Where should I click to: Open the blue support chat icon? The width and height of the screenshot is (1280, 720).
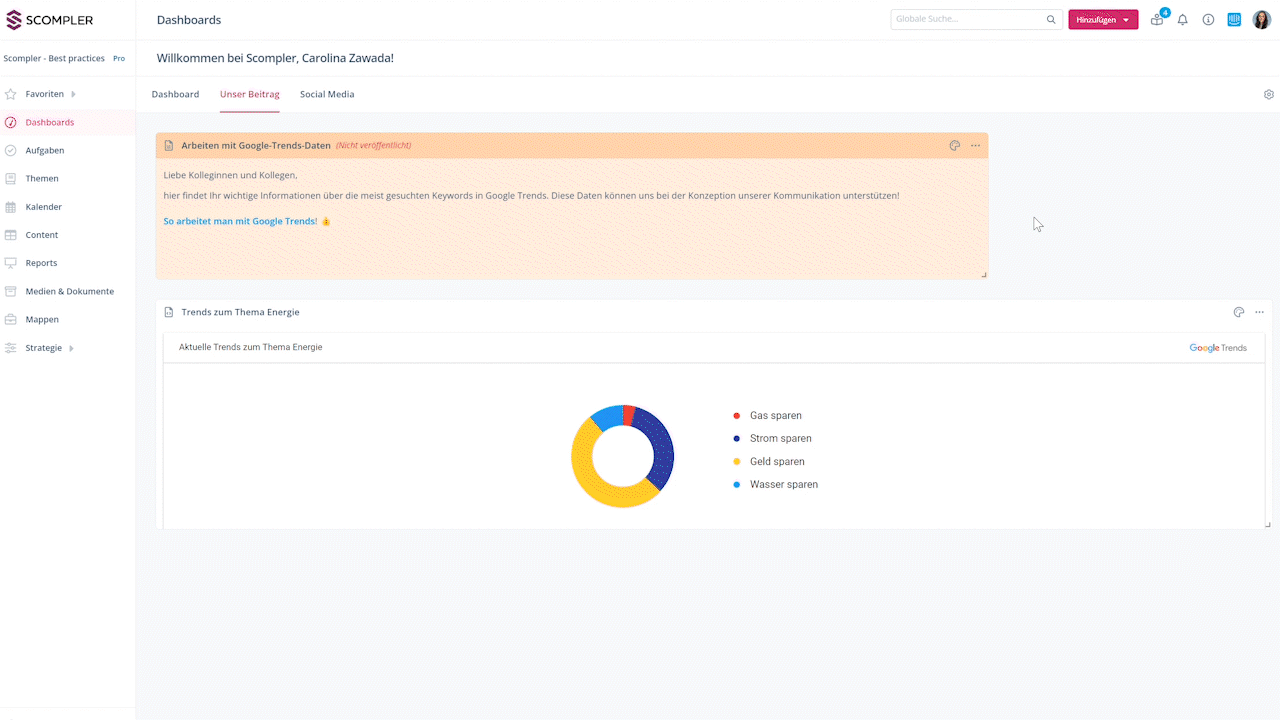(x=1234, y=19)
